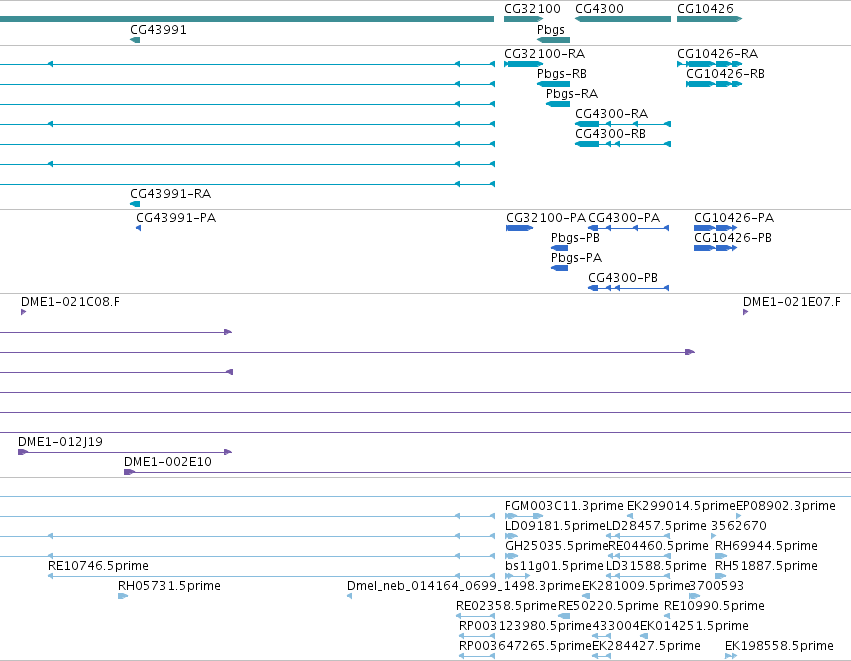Click the Pbgs-PA protein feature
851x661 pixels.
[560, 268]
